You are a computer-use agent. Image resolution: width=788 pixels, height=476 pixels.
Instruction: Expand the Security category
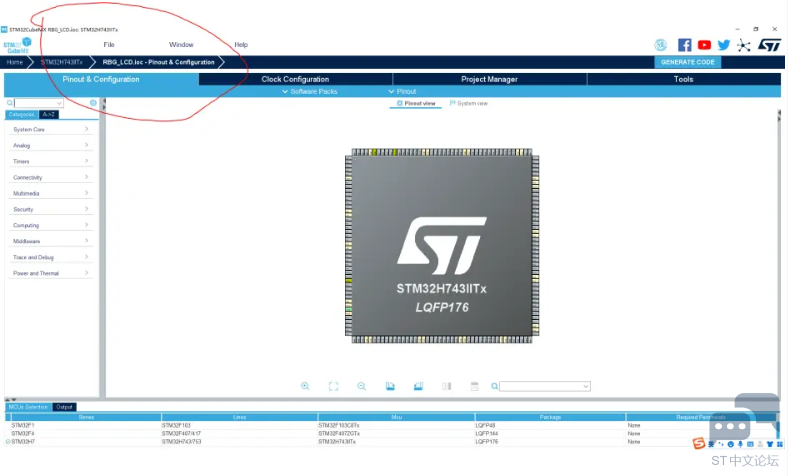[x=51, y=209]
